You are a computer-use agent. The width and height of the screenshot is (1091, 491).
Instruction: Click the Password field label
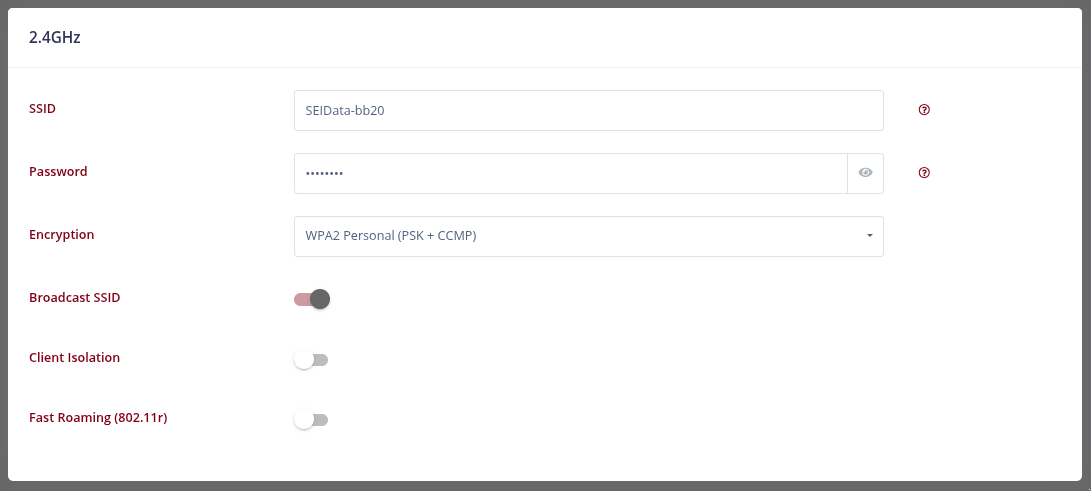[58, 172]
